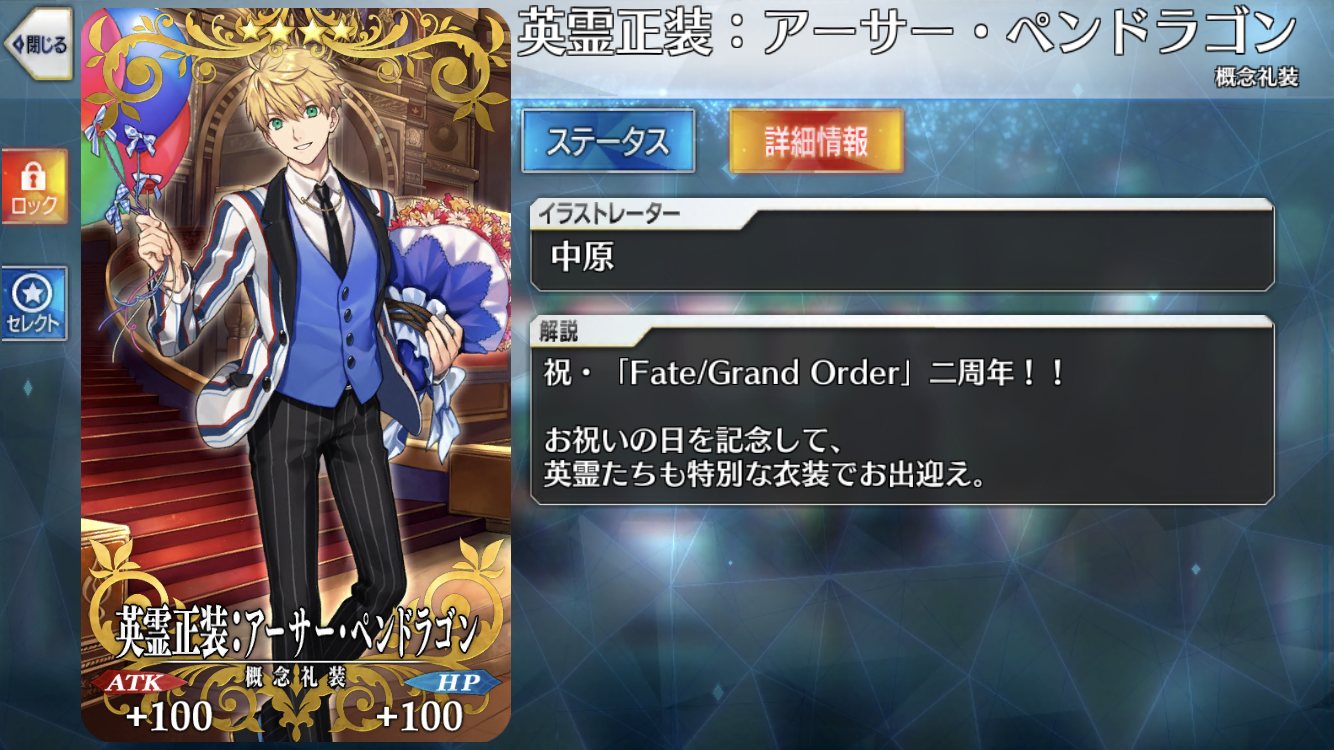Click the star icon in select button

34,293
